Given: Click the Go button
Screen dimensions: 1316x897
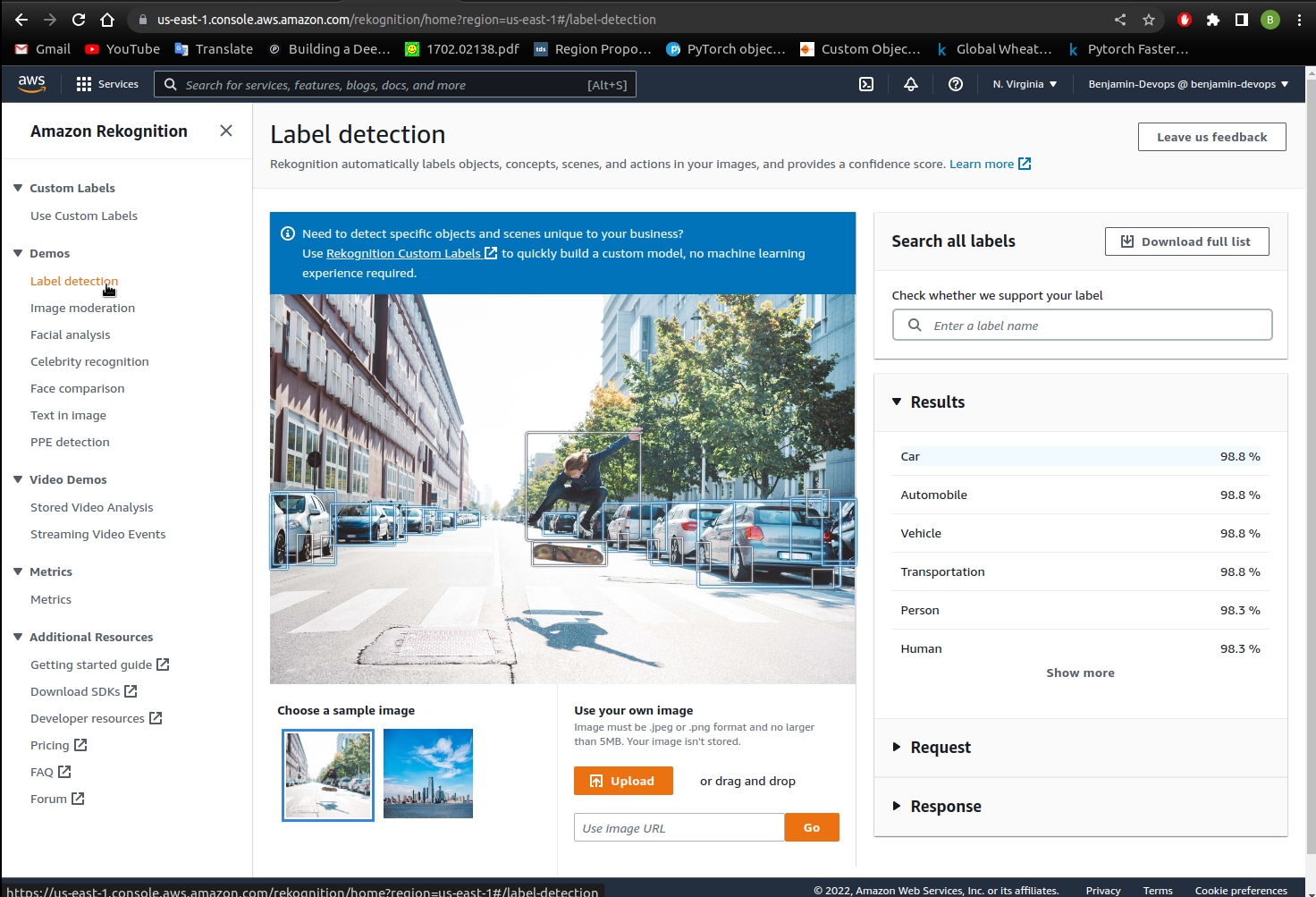Looking at the screenshot, I should pyautogui.click(x=812, y=827).
